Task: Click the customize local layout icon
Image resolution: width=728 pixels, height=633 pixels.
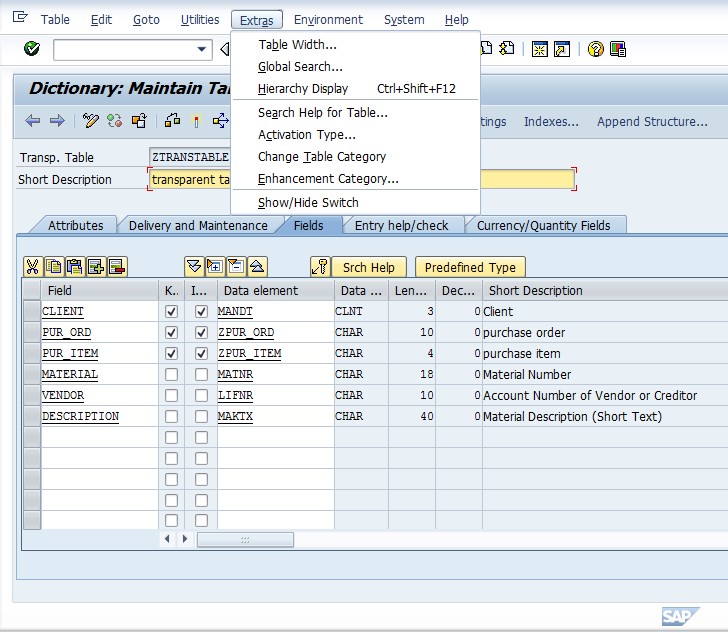Action: 618,49
